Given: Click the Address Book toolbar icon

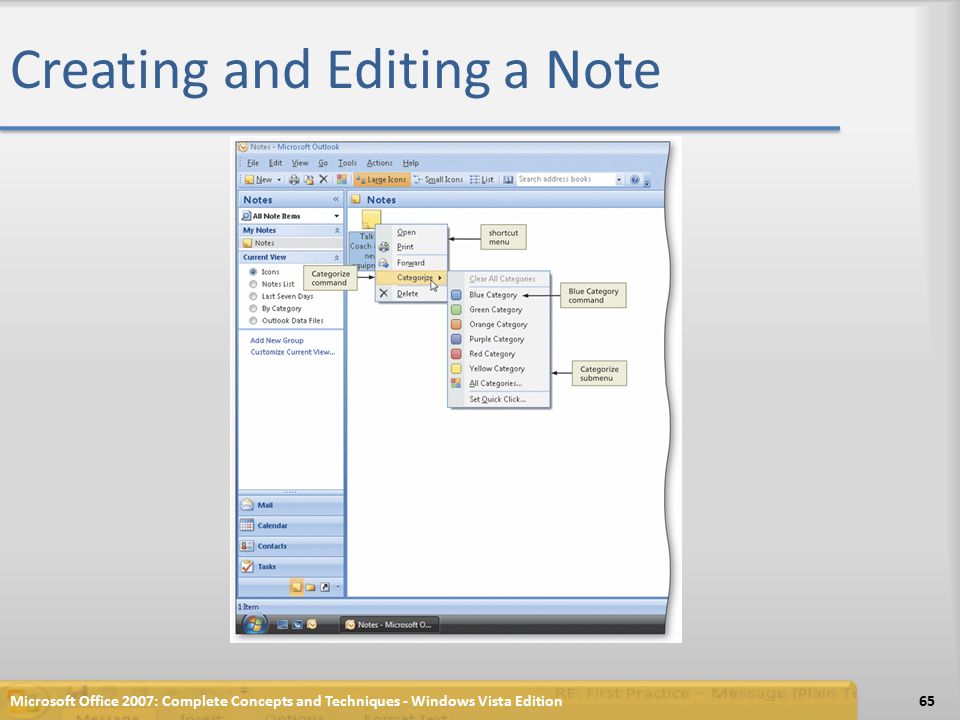Looking at the screenshot, I should click(x=508, y=179).
